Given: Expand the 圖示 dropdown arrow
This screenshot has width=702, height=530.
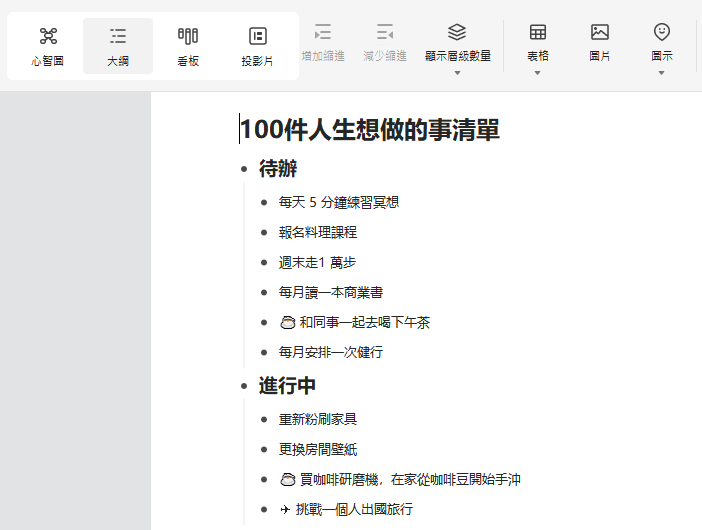Looking at the screenshot, I should (662, 73).
